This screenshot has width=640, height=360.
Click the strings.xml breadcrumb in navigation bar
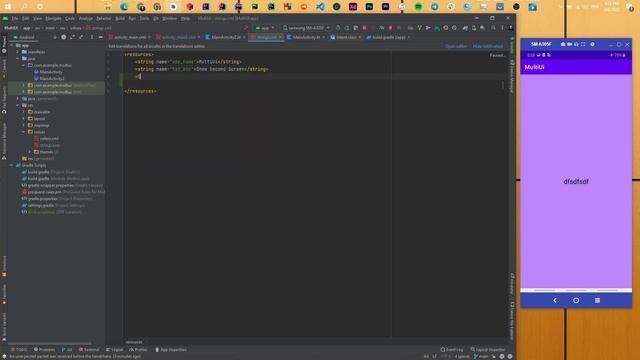[x=99, y=28]
